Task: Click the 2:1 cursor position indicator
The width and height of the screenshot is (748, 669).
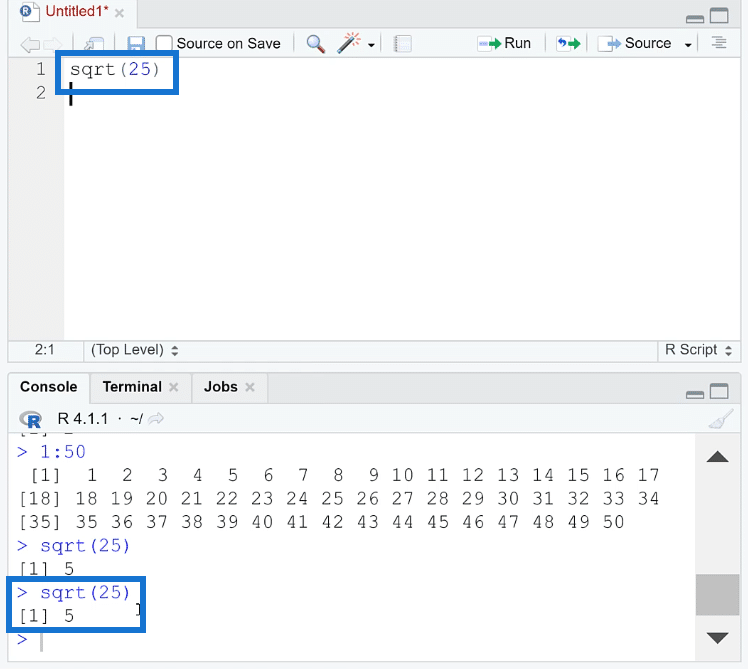Action: pos(44,350)
